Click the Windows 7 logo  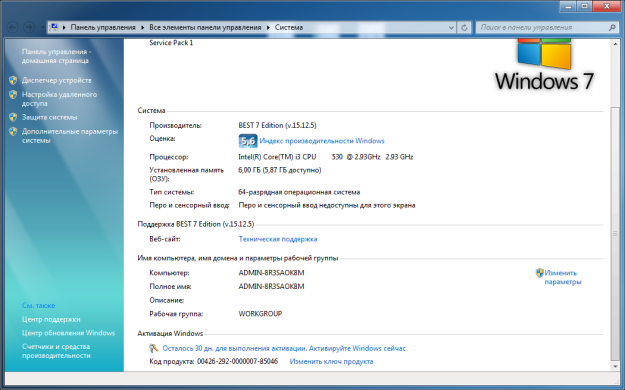(544, 65)
